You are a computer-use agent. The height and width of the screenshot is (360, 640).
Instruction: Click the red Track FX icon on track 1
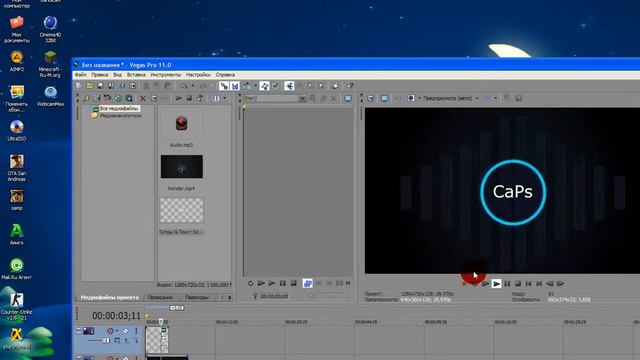click(110, 331)
